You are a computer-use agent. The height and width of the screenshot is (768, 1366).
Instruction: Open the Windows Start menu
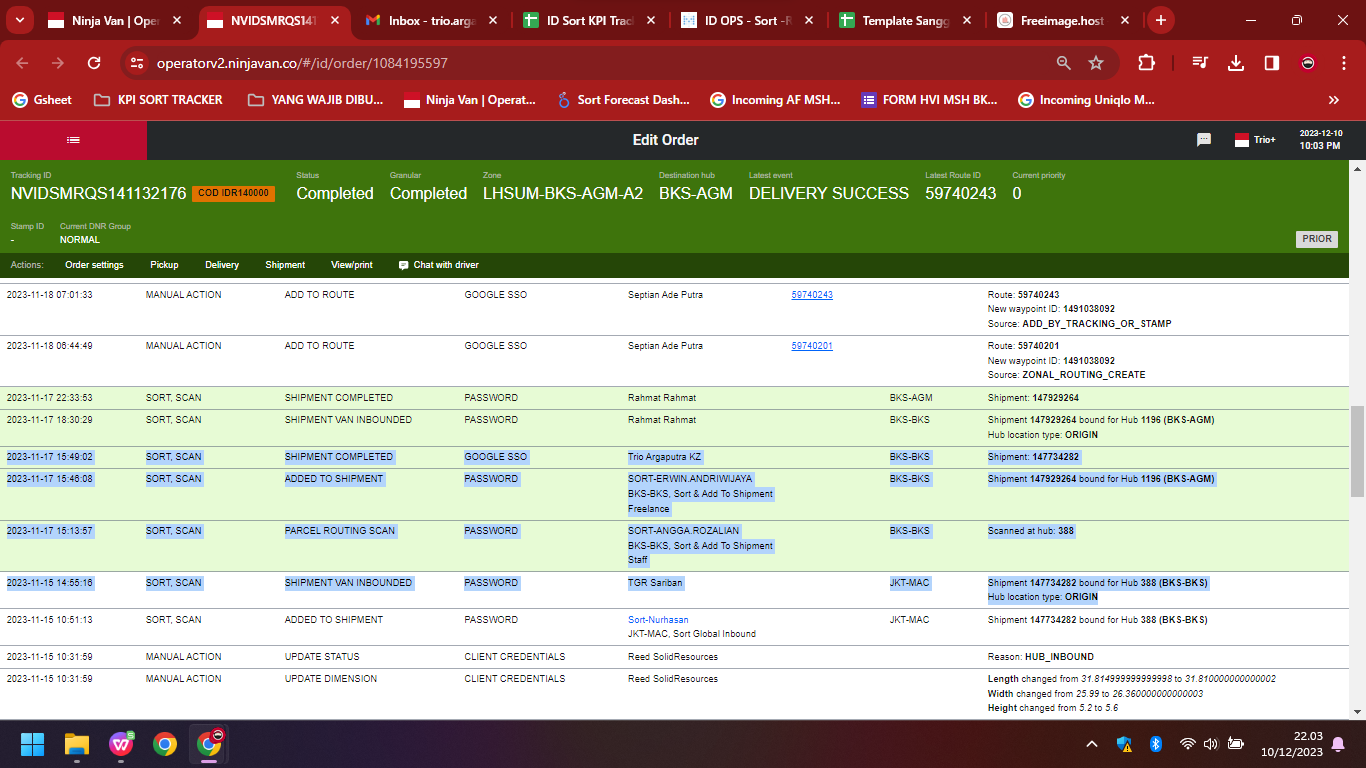[32, 744]
